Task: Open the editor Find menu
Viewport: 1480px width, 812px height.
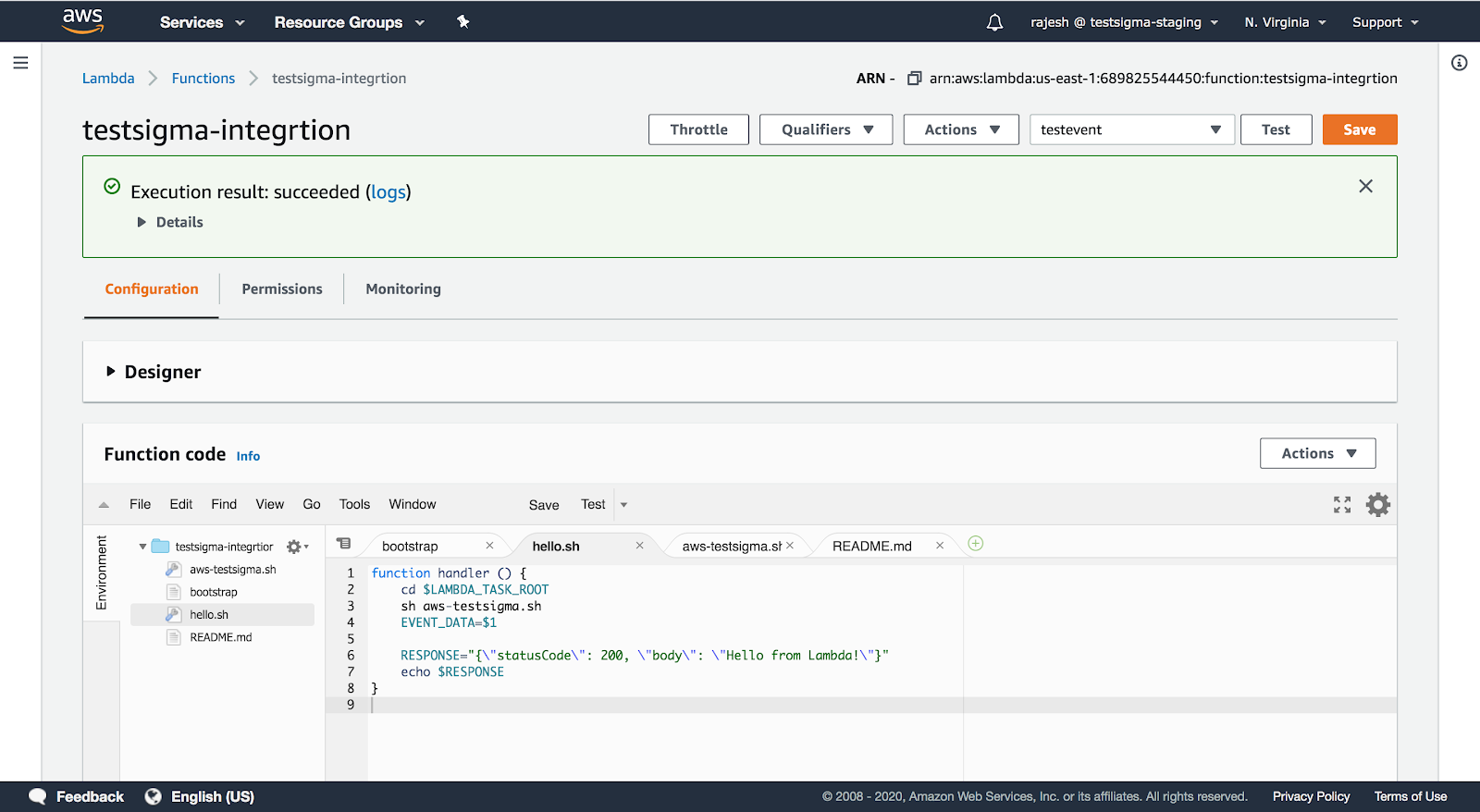Action: tap(224, 504)
